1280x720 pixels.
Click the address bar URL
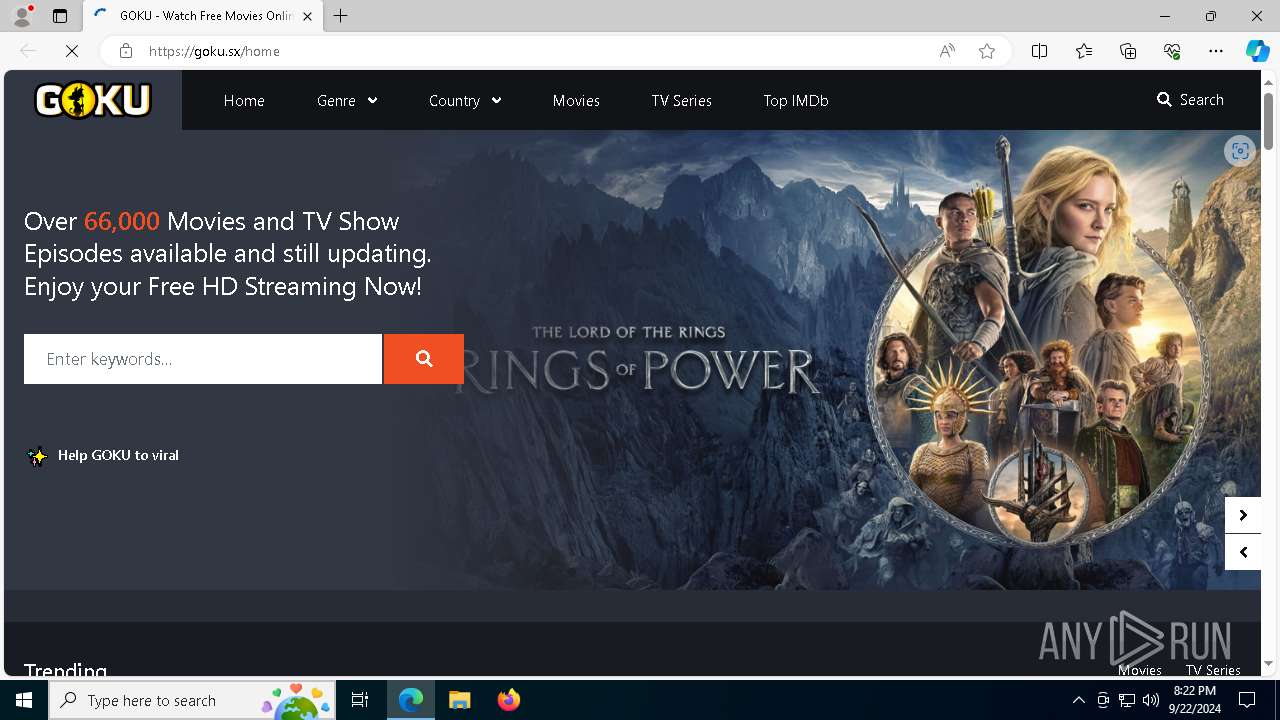coord(214,51)
